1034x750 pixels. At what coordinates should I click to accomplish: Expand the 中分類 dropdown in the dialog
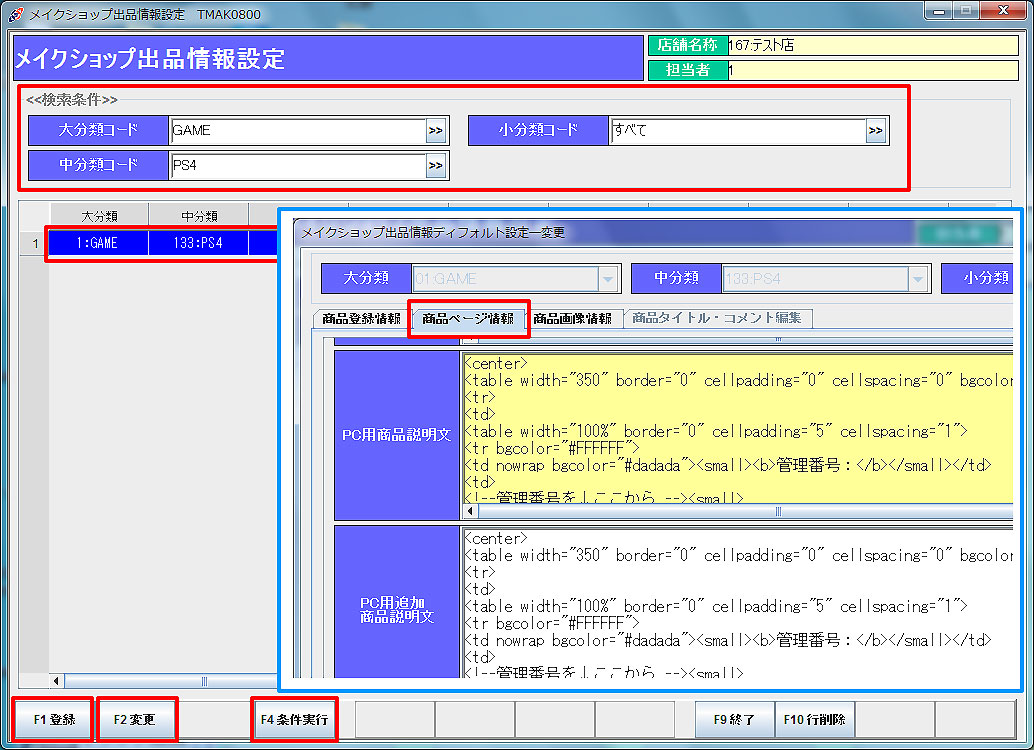pyautogui.click(x=917, y=279)
